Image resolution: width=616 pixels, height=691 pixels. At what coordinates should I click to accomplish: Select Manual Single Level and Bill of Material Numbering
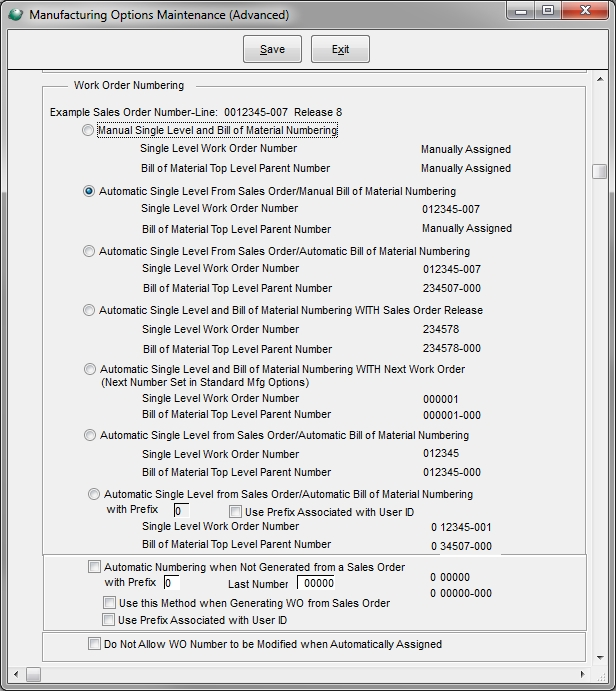[x=88, y=130]
